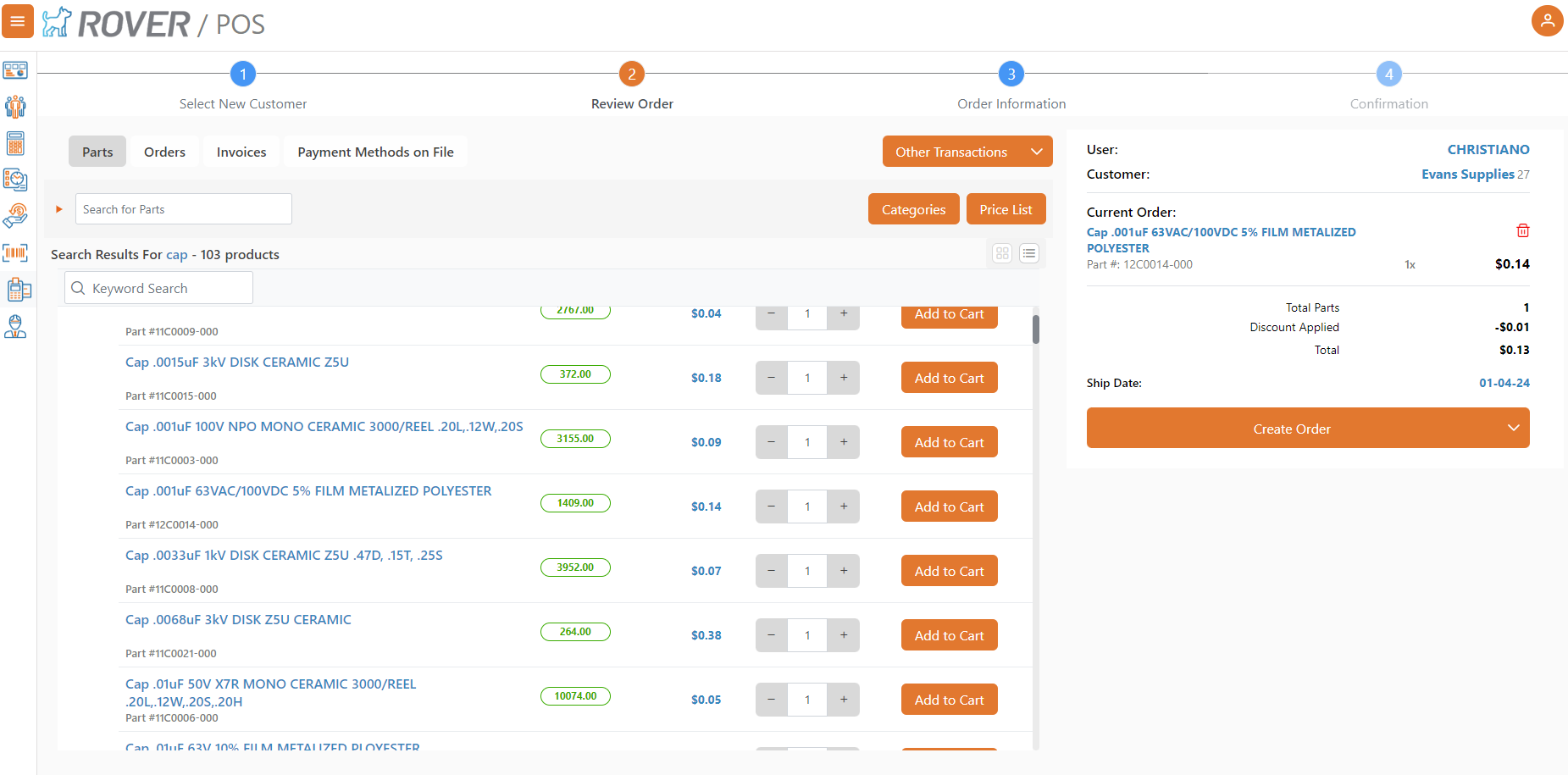Viewport: 1568px width, 775px height.
Task: Open the Other Transactions dropdown
Action: click(967, 151)
